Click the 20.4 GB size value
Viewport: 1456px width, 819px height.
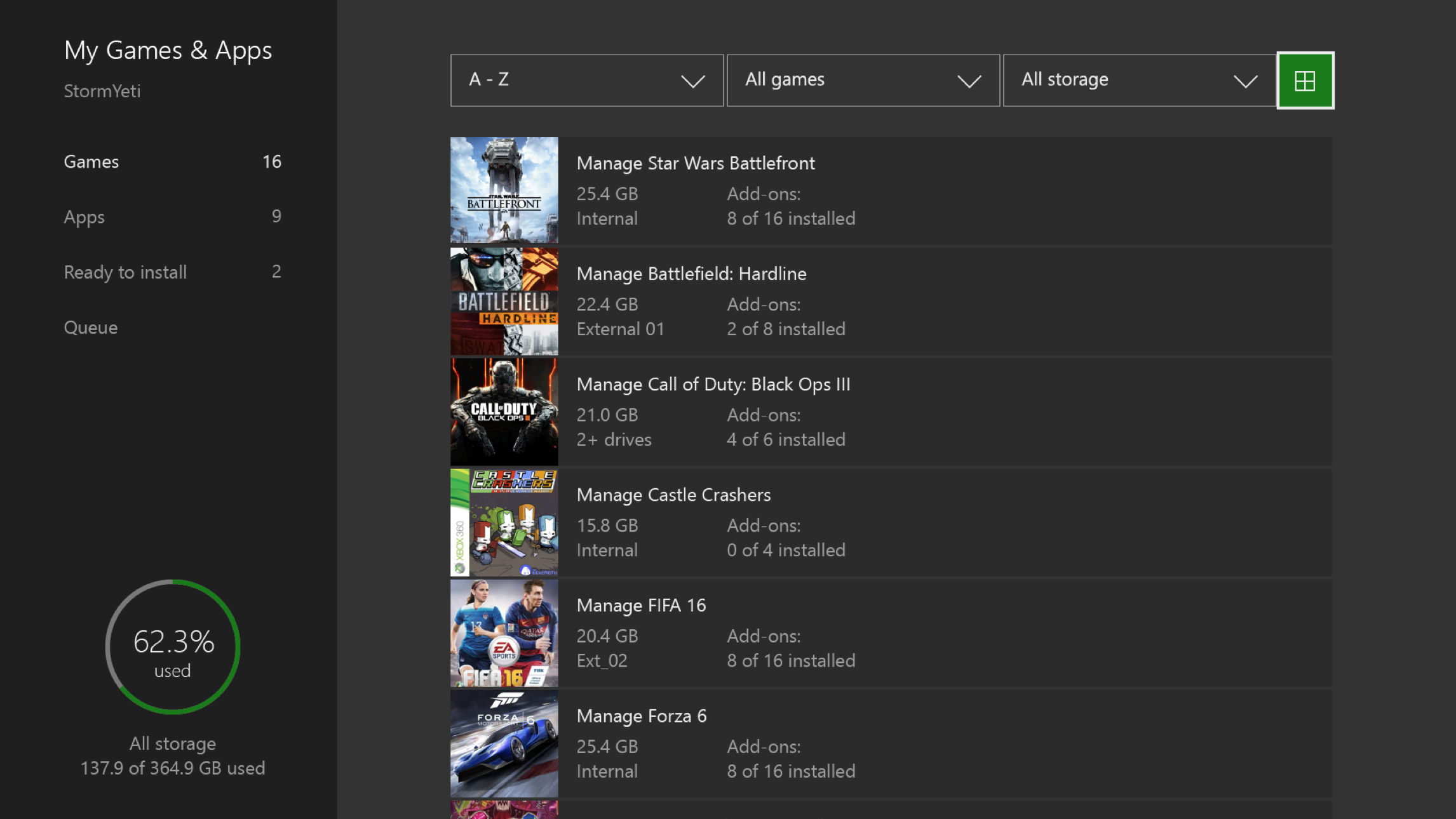(x=607, y=636)
